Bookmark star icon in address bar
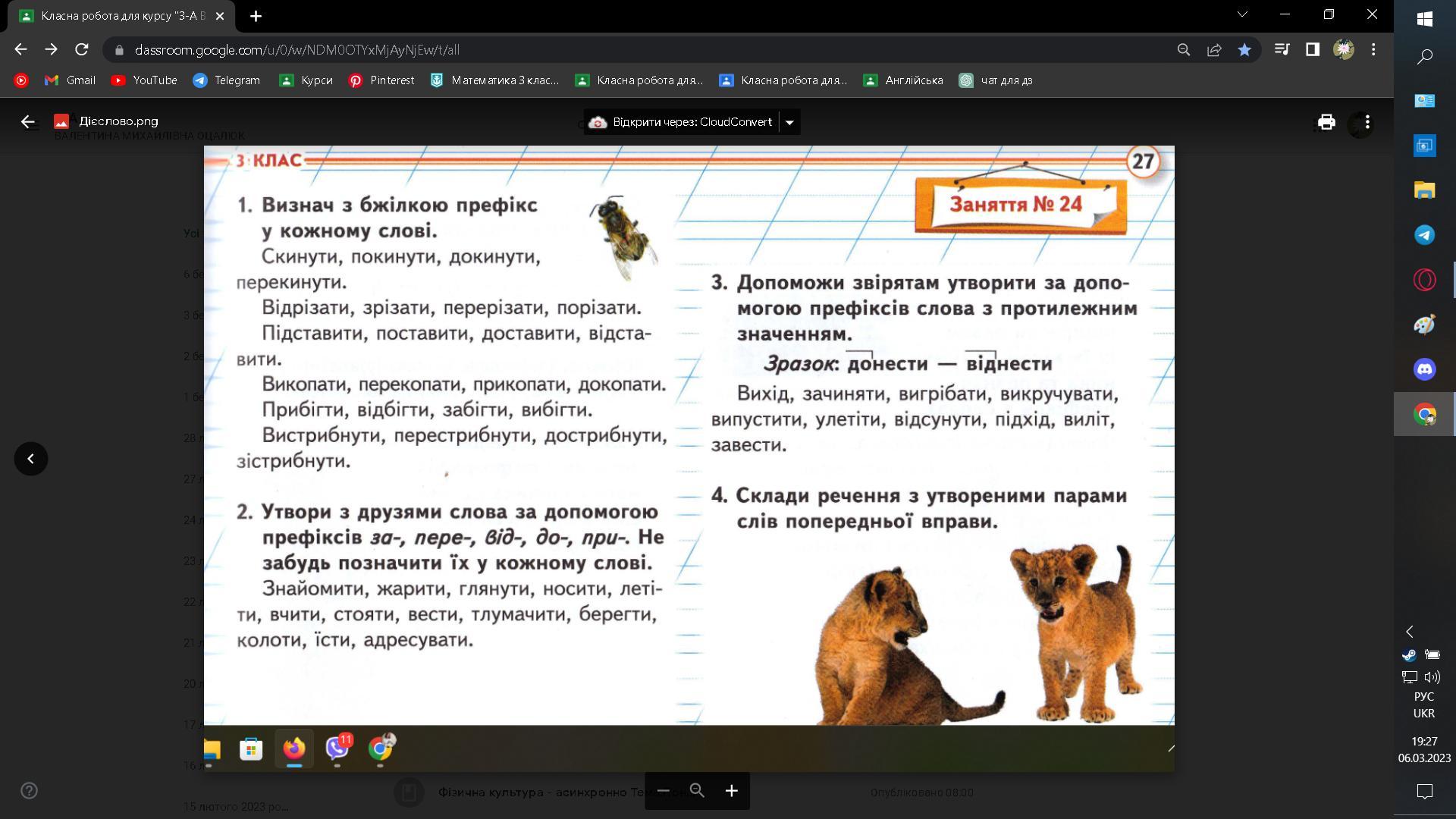The height and width of the screenshot is (819, 1456). tap(1244, 50)
